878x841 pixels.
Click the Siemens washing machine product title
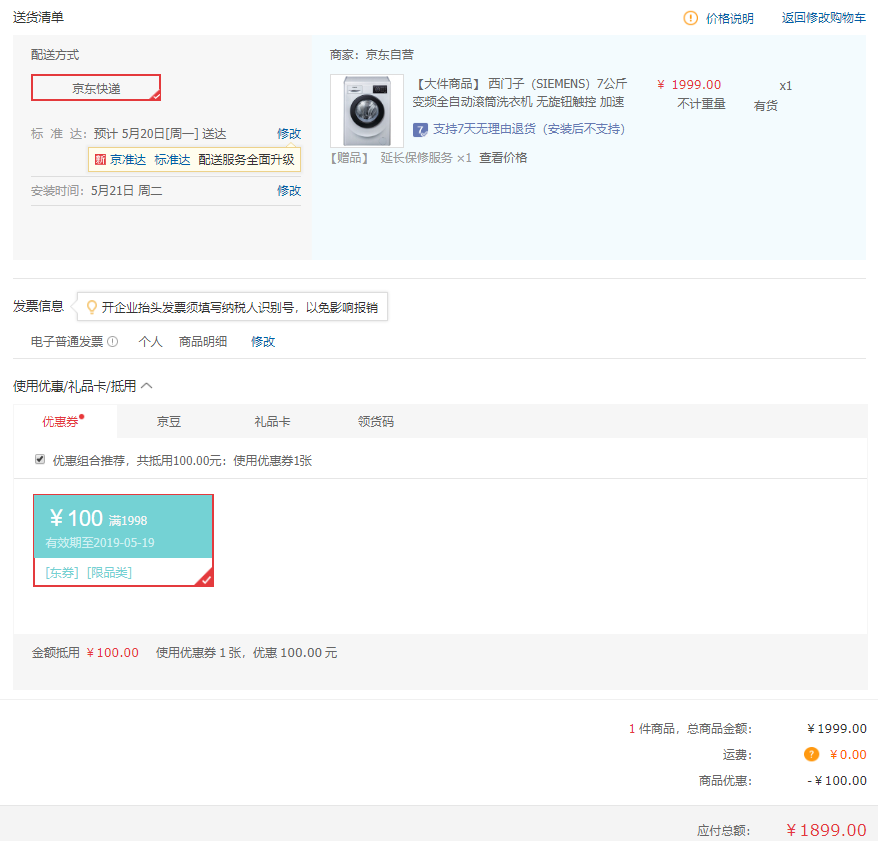point(520,93)
